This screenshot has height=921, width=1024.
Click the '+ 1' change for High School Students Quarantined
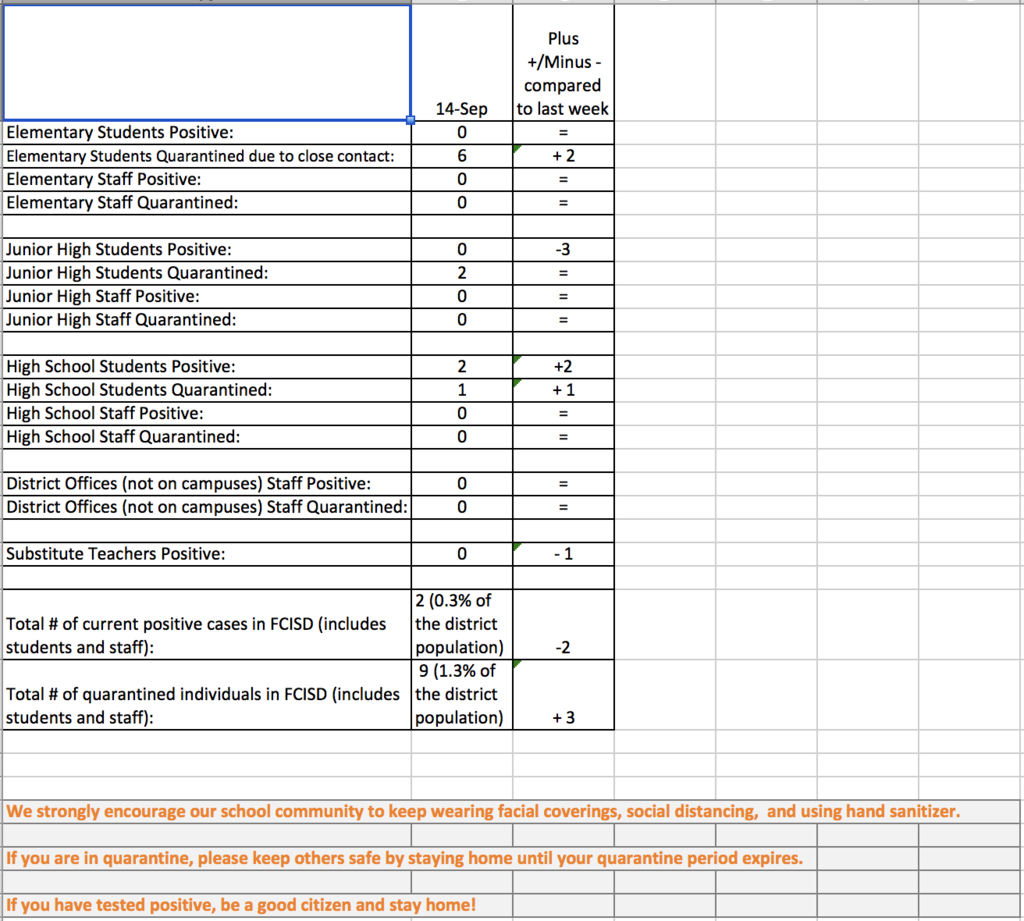(x=563, y=390)
